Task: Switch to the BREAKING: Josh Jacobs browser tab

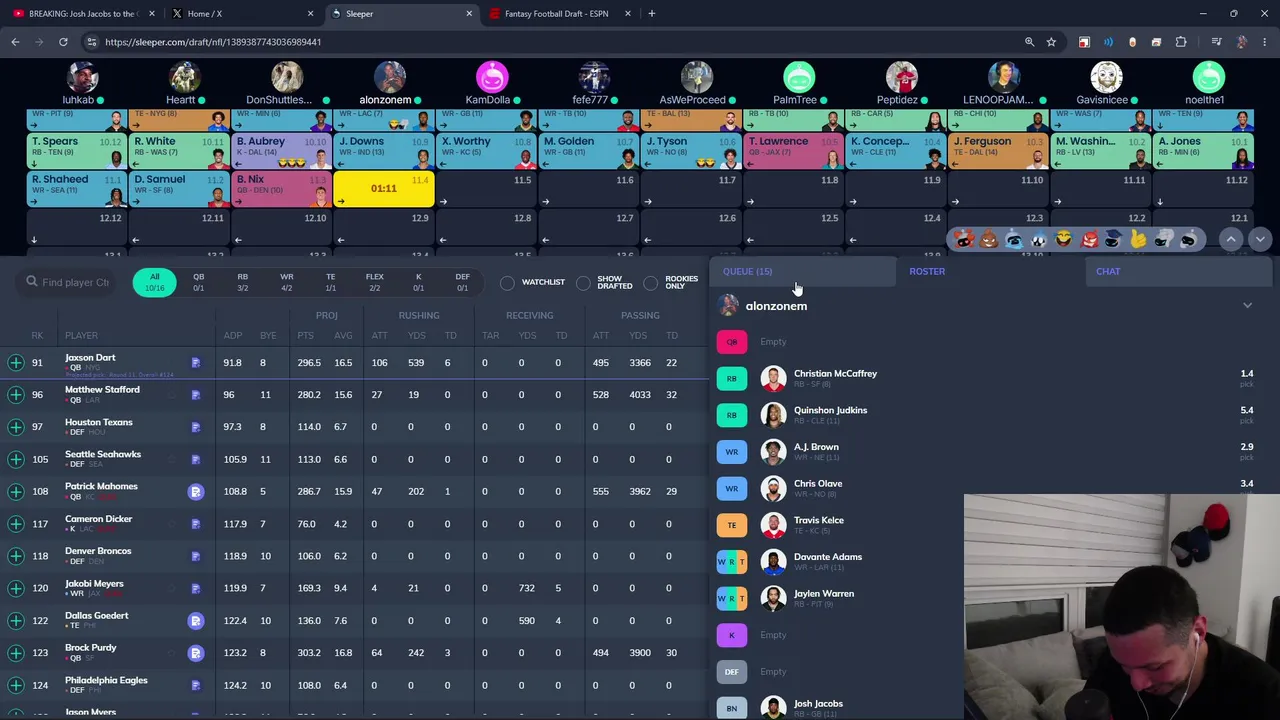Action: pyautogui.click(x=82, y=14)
